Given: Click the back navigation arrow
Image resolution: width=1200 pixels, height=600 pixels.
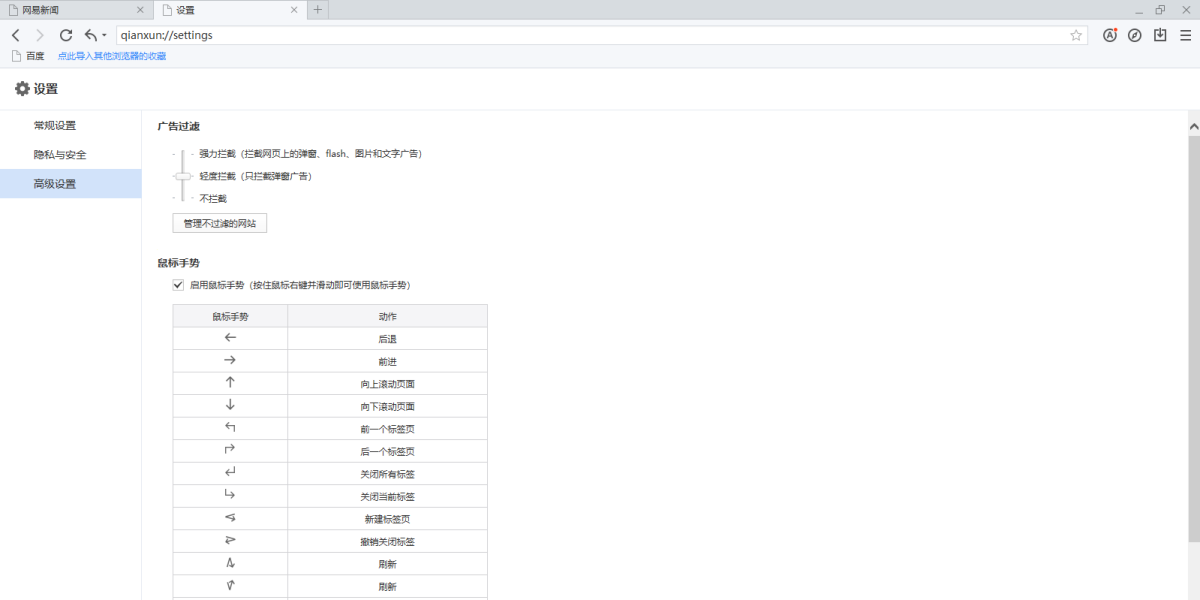Looking at the screenshot, I should [x=15, y=35].
